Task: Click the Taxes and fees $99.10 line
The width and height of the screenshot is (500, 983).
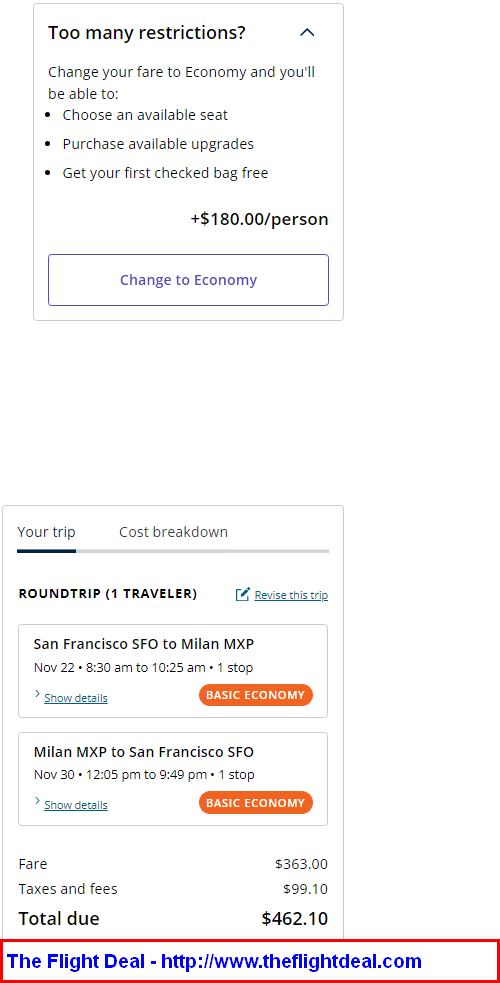Action: coord(173,889)
